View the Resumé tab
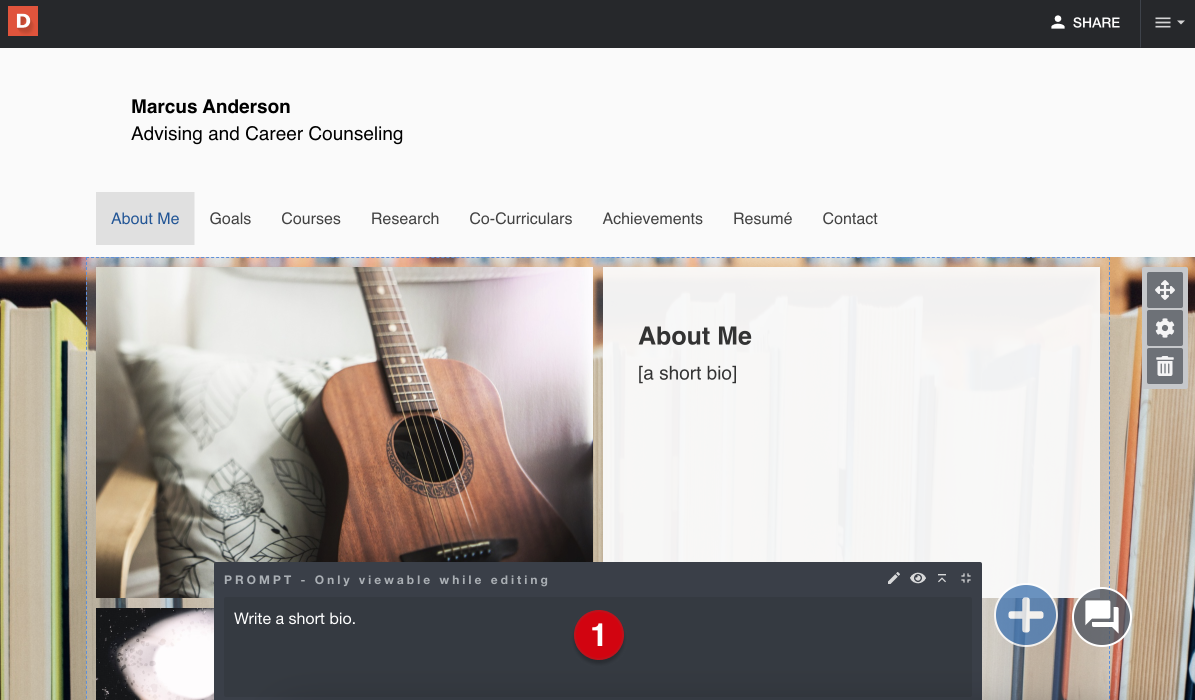Image resolution: width=1195 pixels, height=700 pixels. tap(762, 219)
